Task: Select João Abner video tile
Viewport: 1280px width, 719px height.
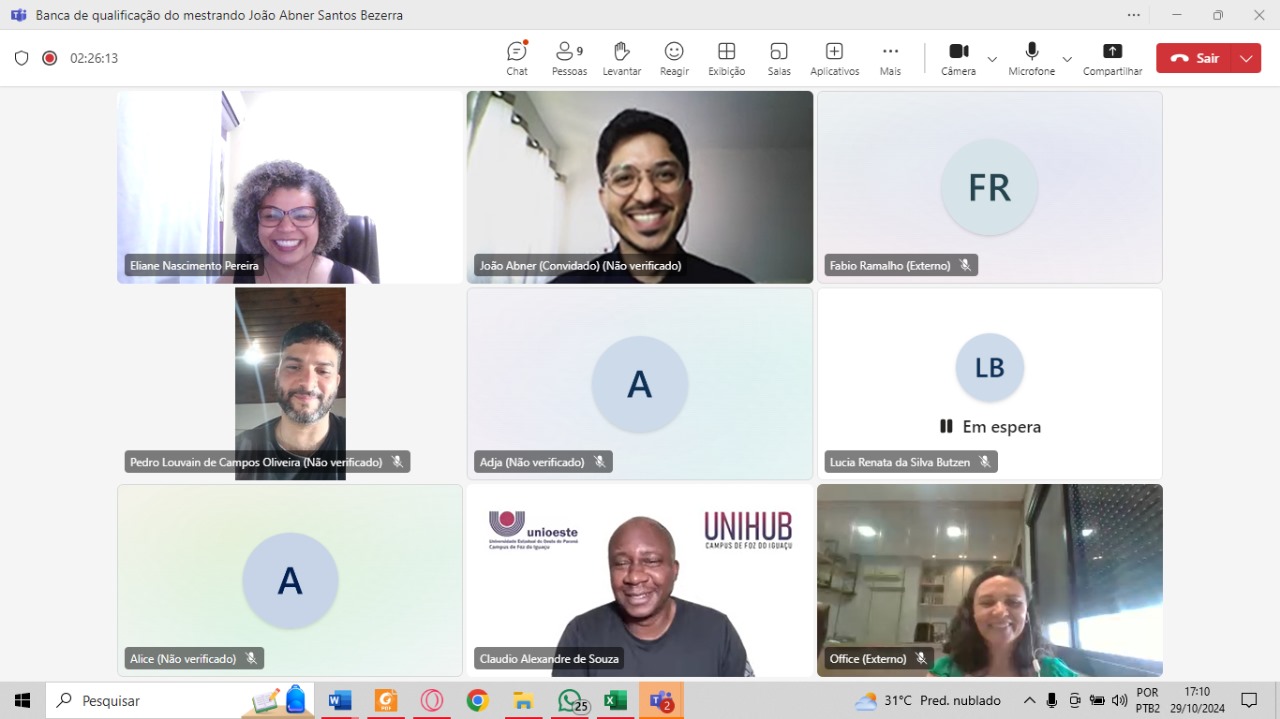Action: 640,187
